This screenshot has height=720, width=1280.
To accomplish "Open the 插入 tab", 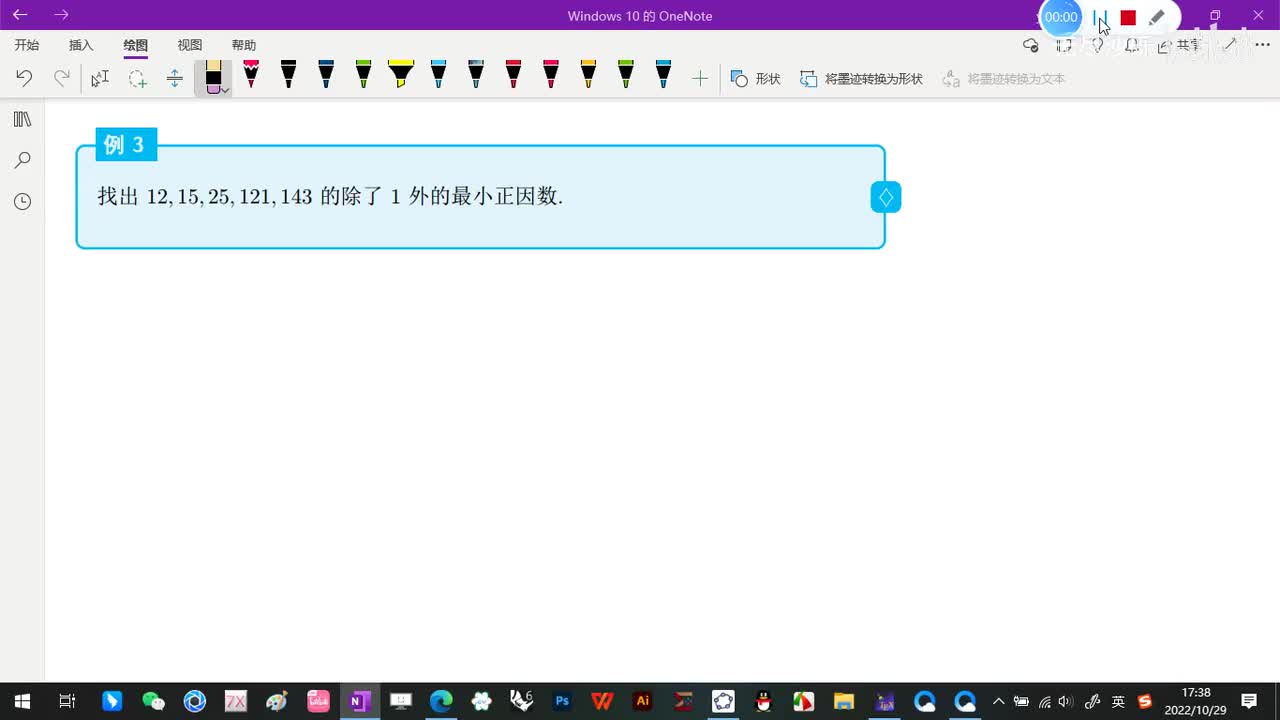I will coord(81,45).
